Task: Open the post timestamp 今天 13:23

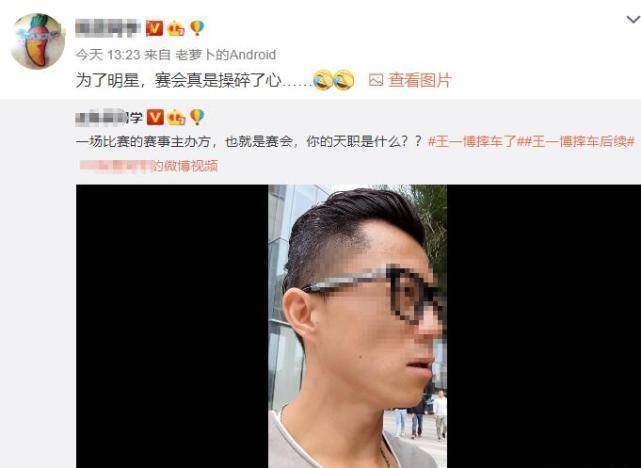Action: (108, 55)
